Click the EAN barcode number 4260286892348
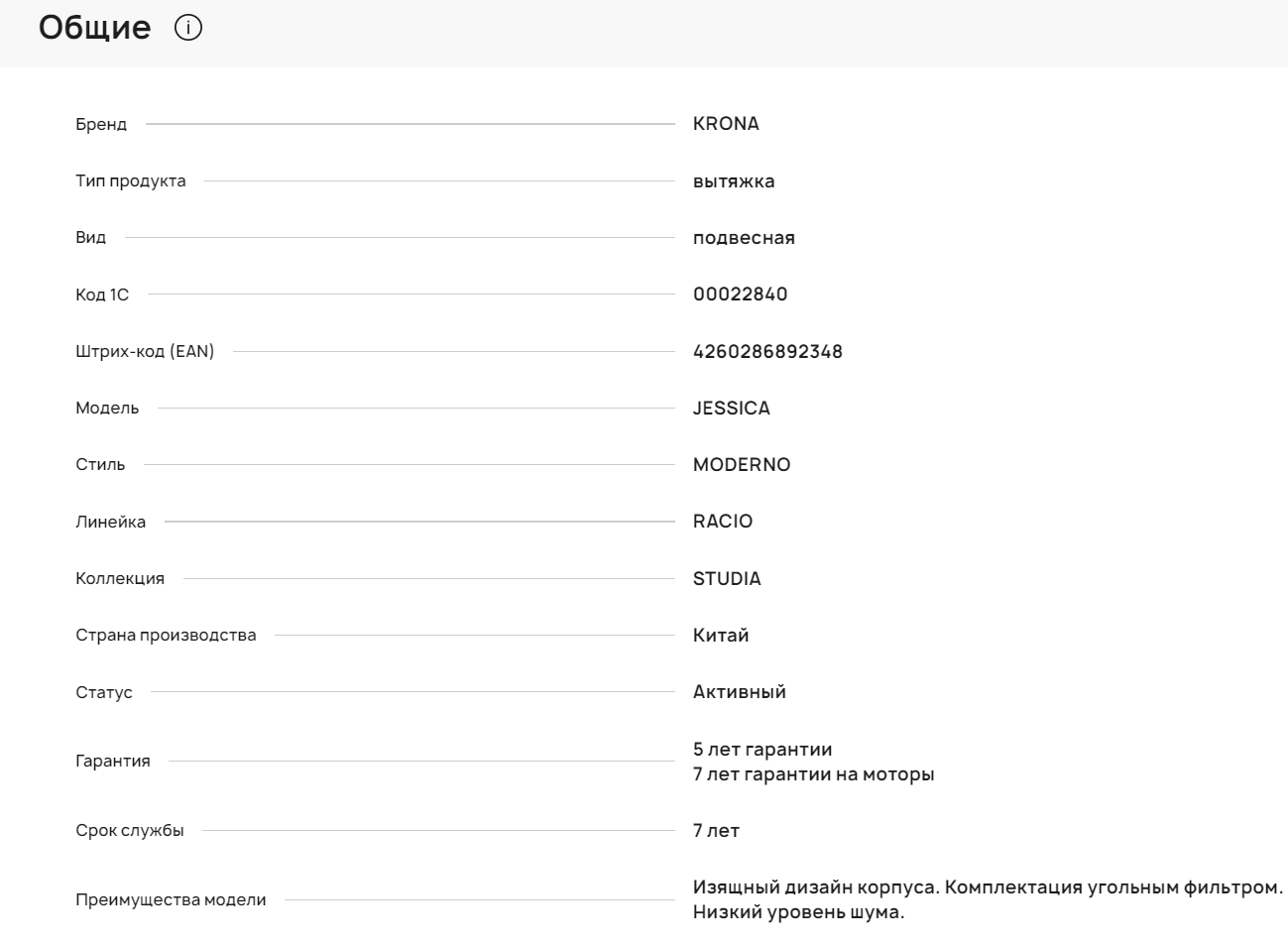Image resolution: width=1288 pixels, height=946 pixels. pos(767,352)
